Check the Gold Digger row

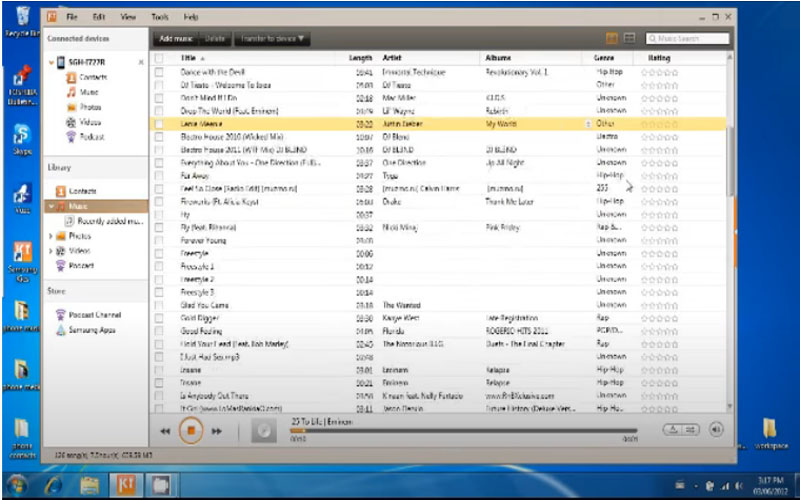(159, 318)
